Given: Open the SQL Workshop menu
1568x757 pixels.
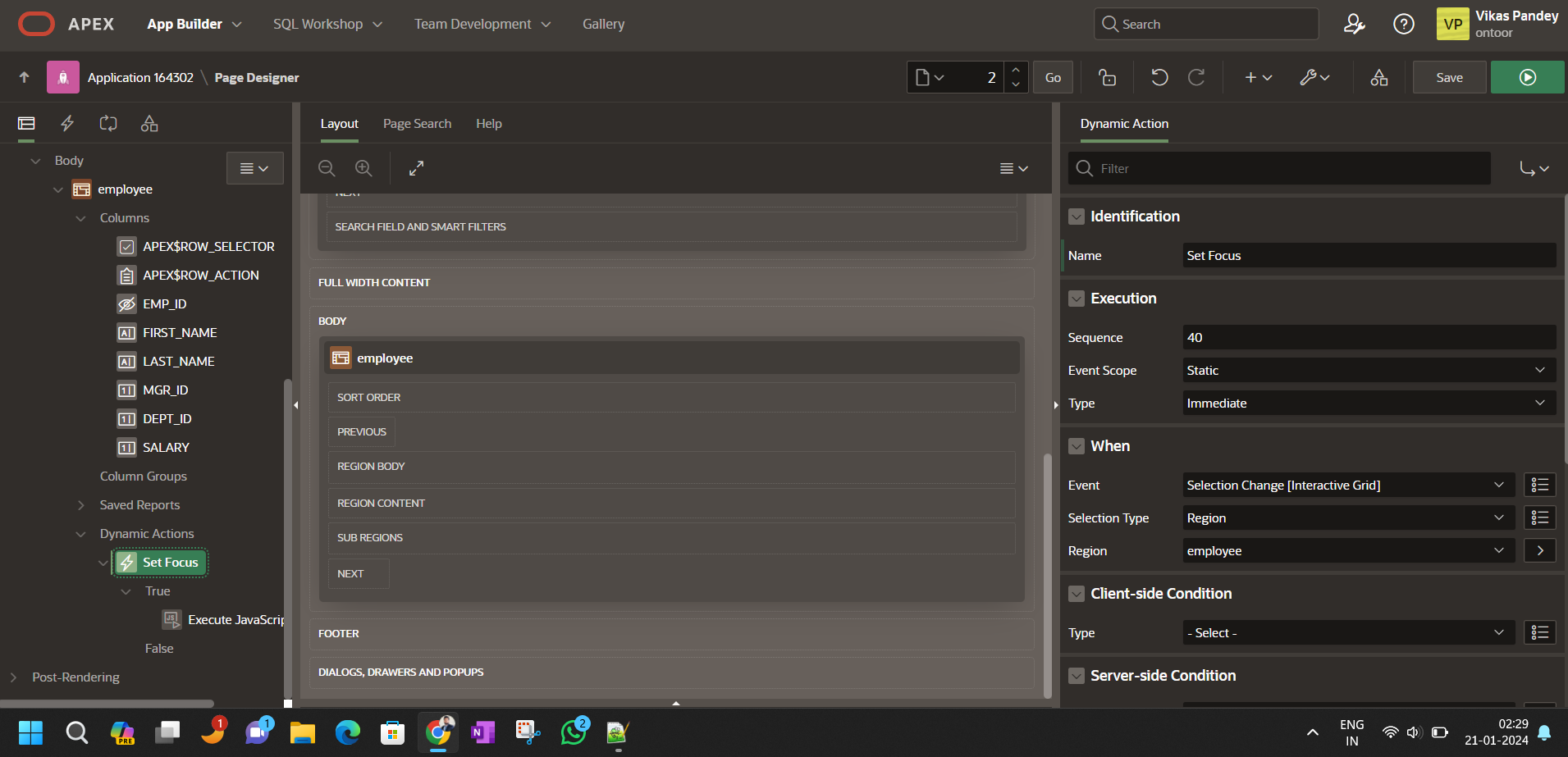Looking at the screenshot, I should 327,25.
